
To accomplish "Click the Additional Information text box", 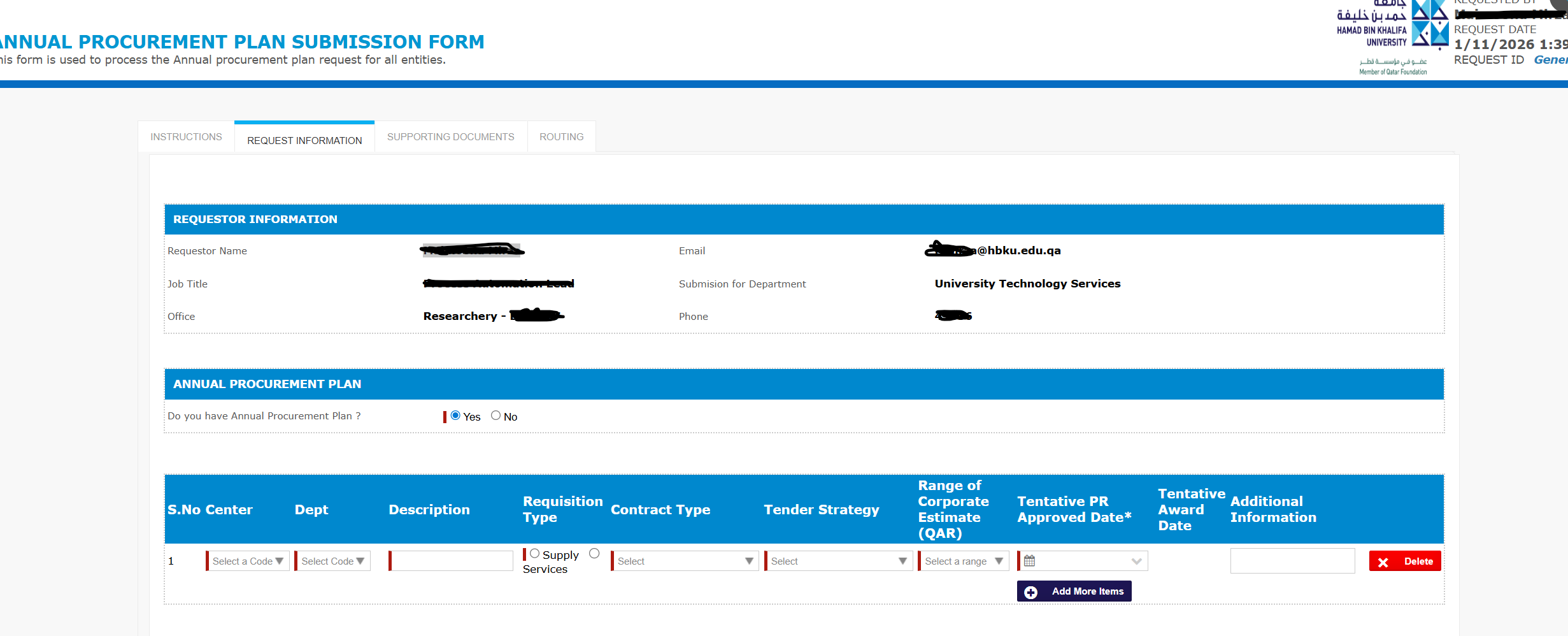I will click(1292, 561).
